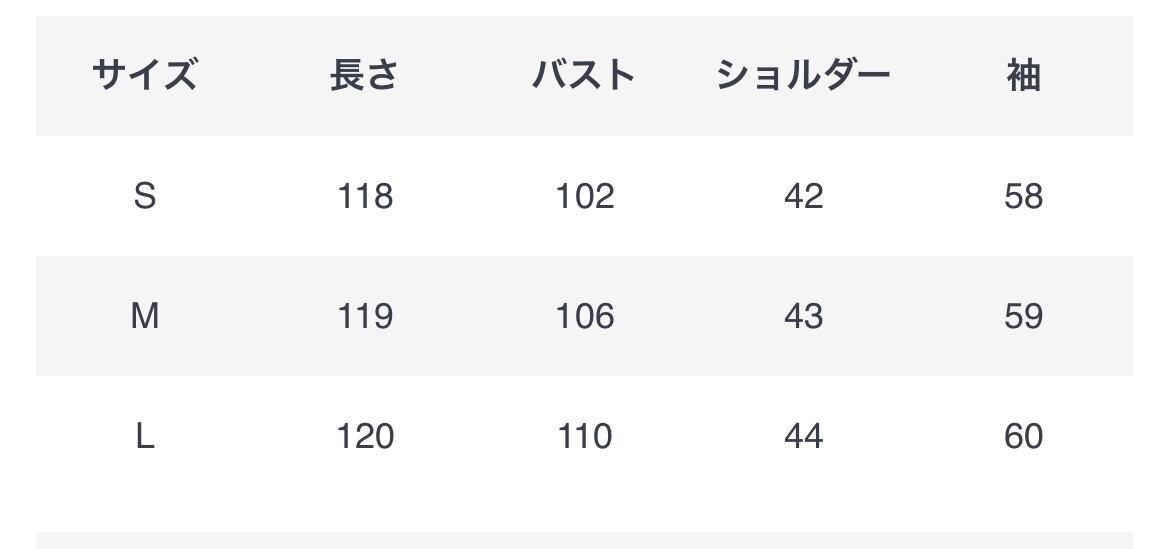The width and height of the screenshot is (1170, 549).
Task: Click the ショルダー column header
Action: click(803, 75)
